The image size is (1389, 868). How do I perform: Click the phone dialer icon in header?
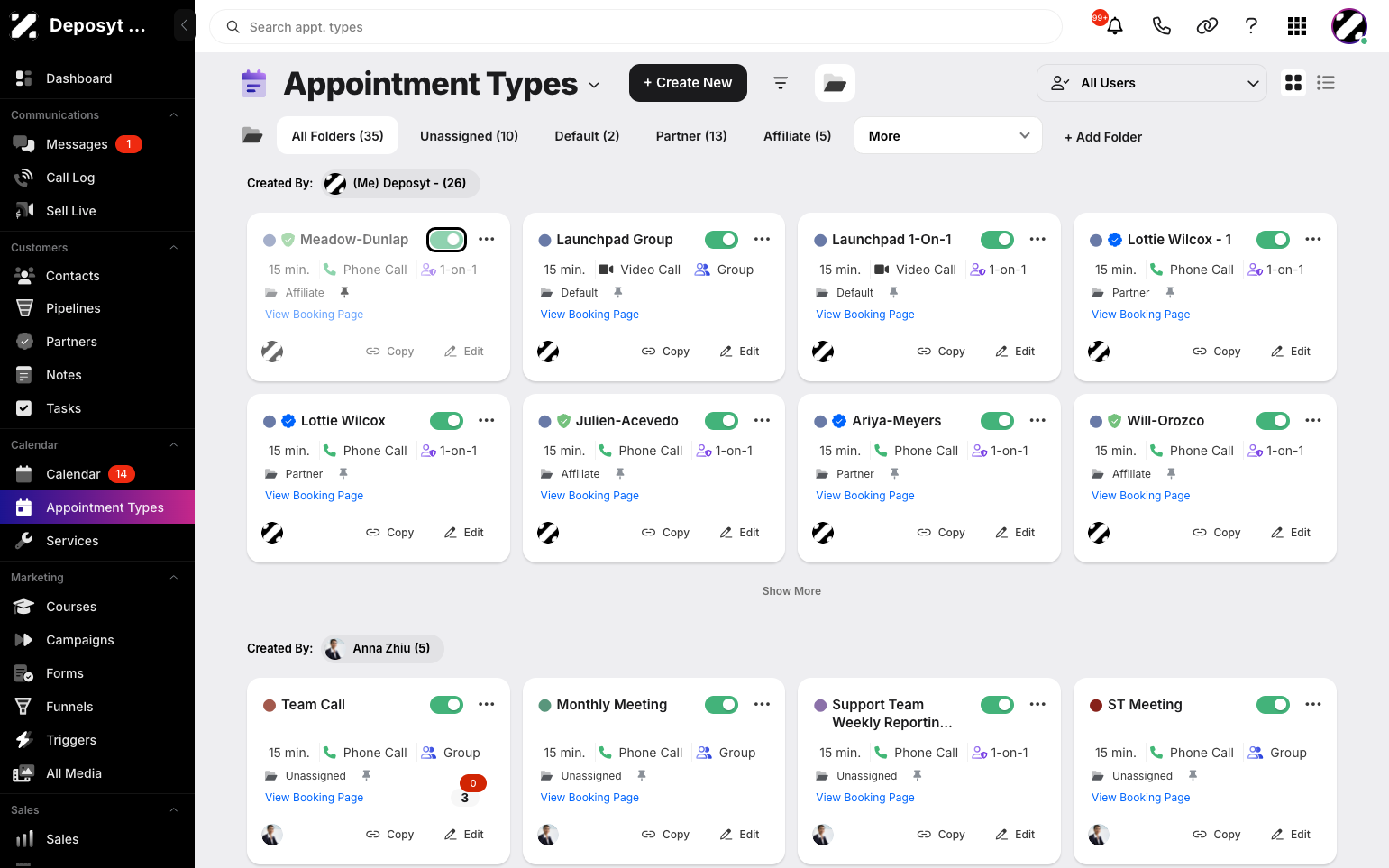(x=1162, y=26)
